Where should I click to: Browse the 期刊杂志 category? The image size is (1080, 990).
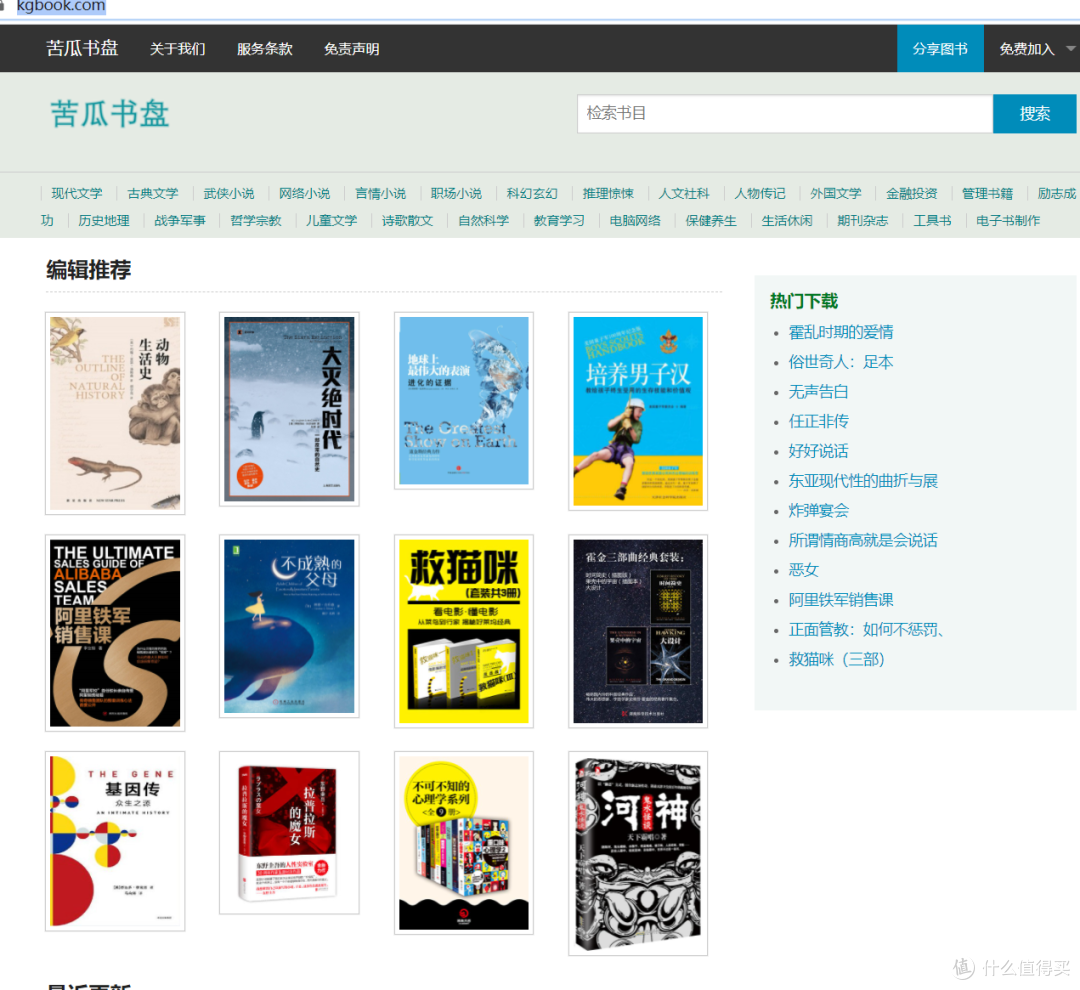coord(862,220)
